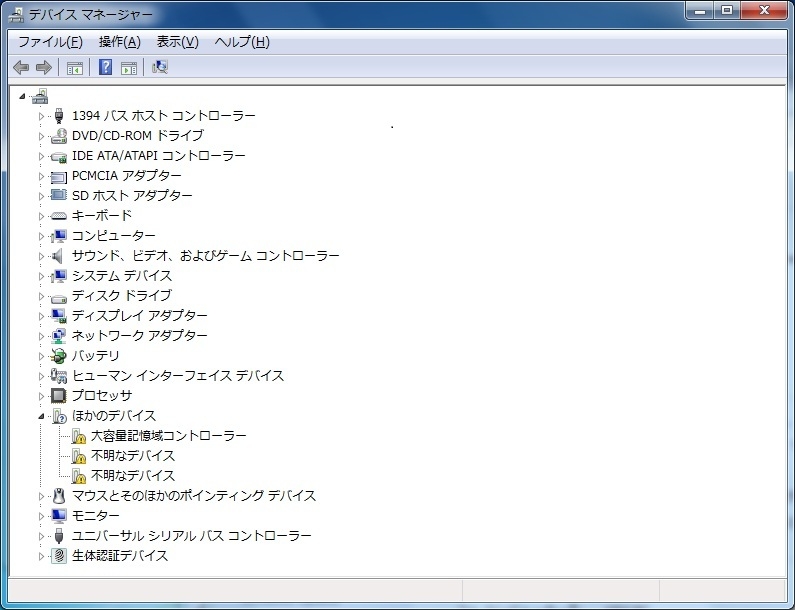Click the network adapter category icon
The width and height of the screenshot is (795, 610).
point(59,335)
